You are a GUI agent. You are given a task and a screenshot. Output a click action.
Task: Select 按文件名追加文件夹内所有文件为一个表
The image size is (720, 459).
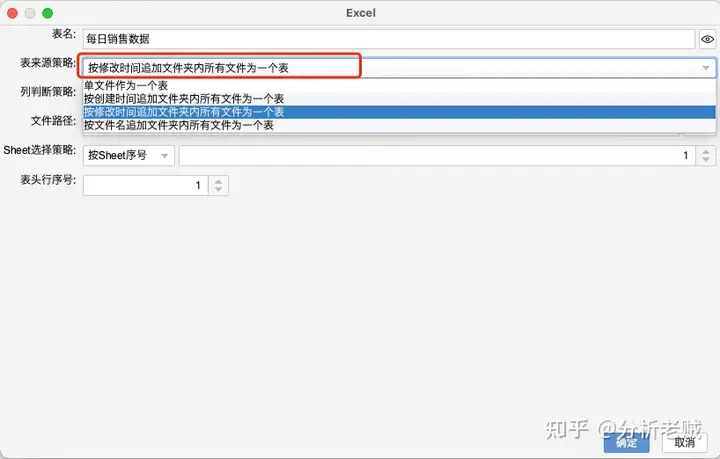pyautogui.click(x=399, y=125)
